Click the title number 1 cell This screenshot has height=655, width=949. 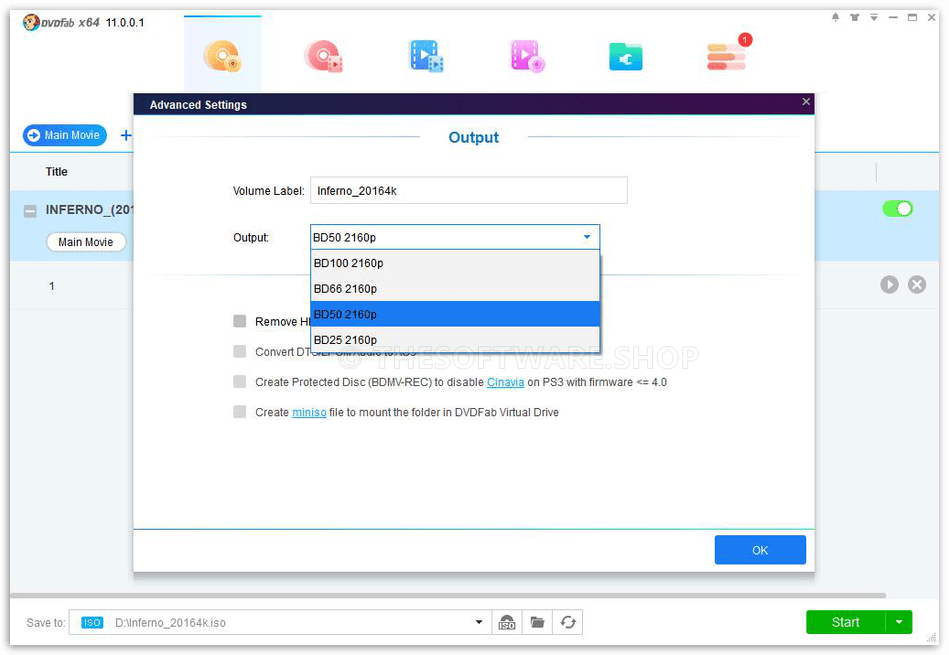point(51,286)
